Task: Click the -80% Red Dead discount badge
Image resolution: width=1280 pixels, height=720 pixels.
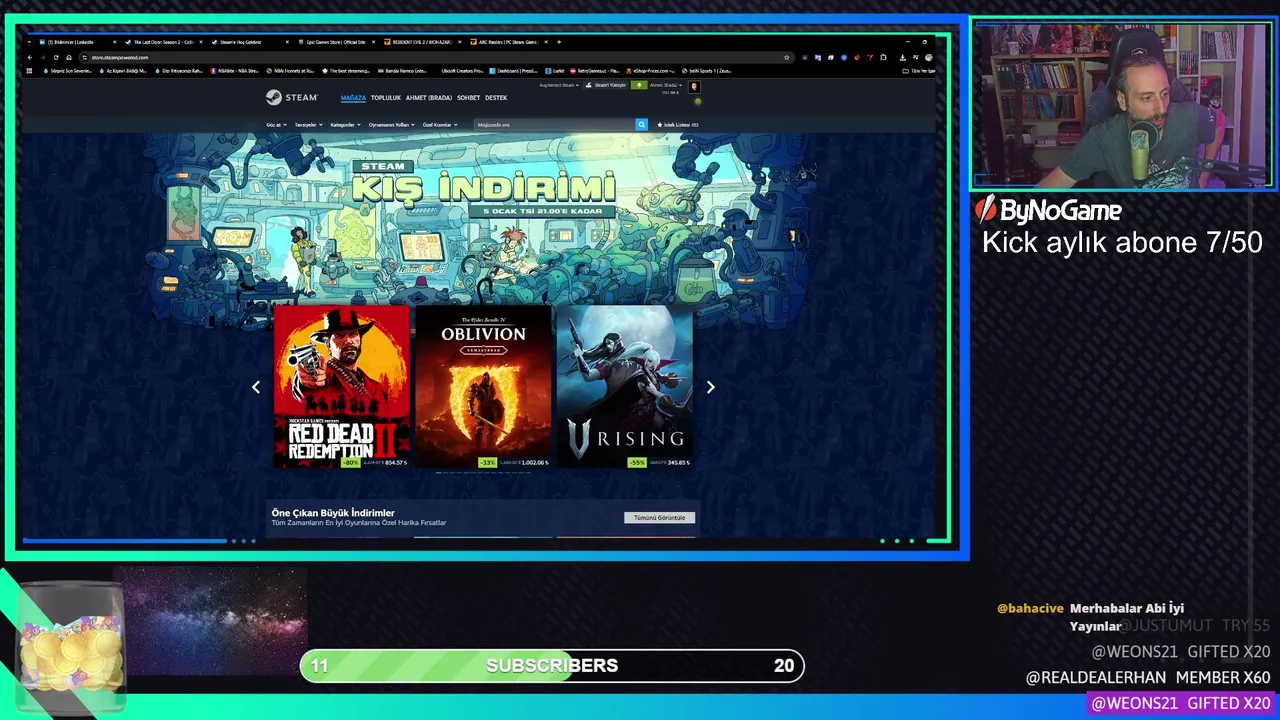Action: tap(350, 462)
